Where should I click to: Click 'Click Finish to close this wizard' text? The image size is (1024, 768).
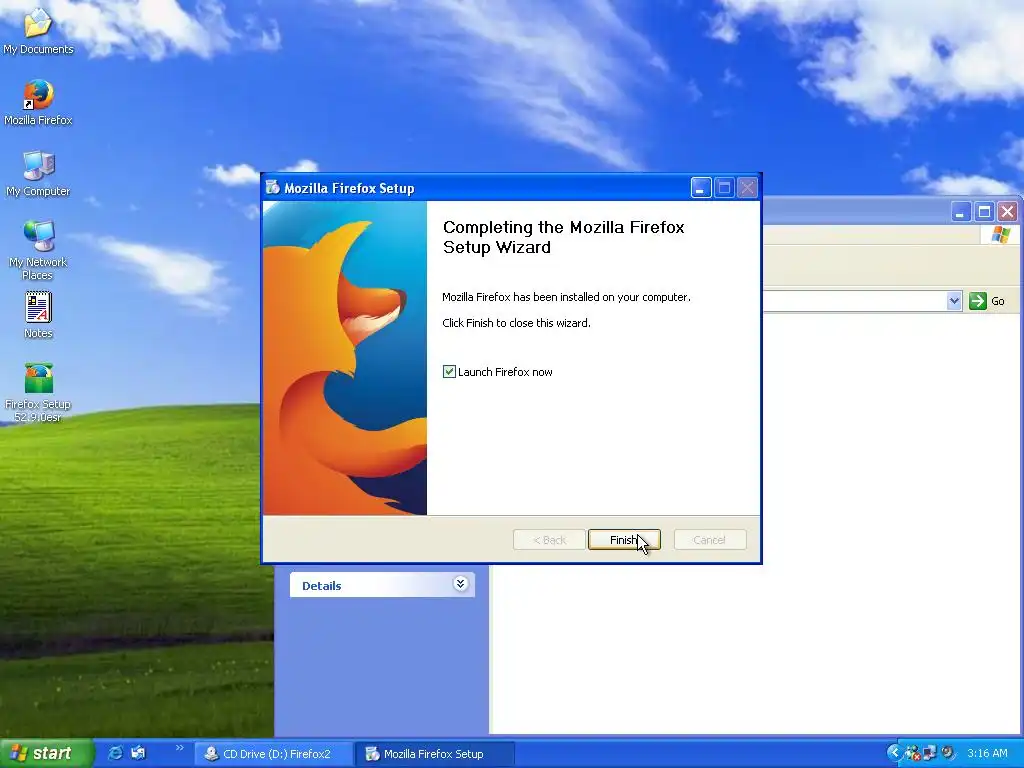pyautogui.click(x=516, y=323)
